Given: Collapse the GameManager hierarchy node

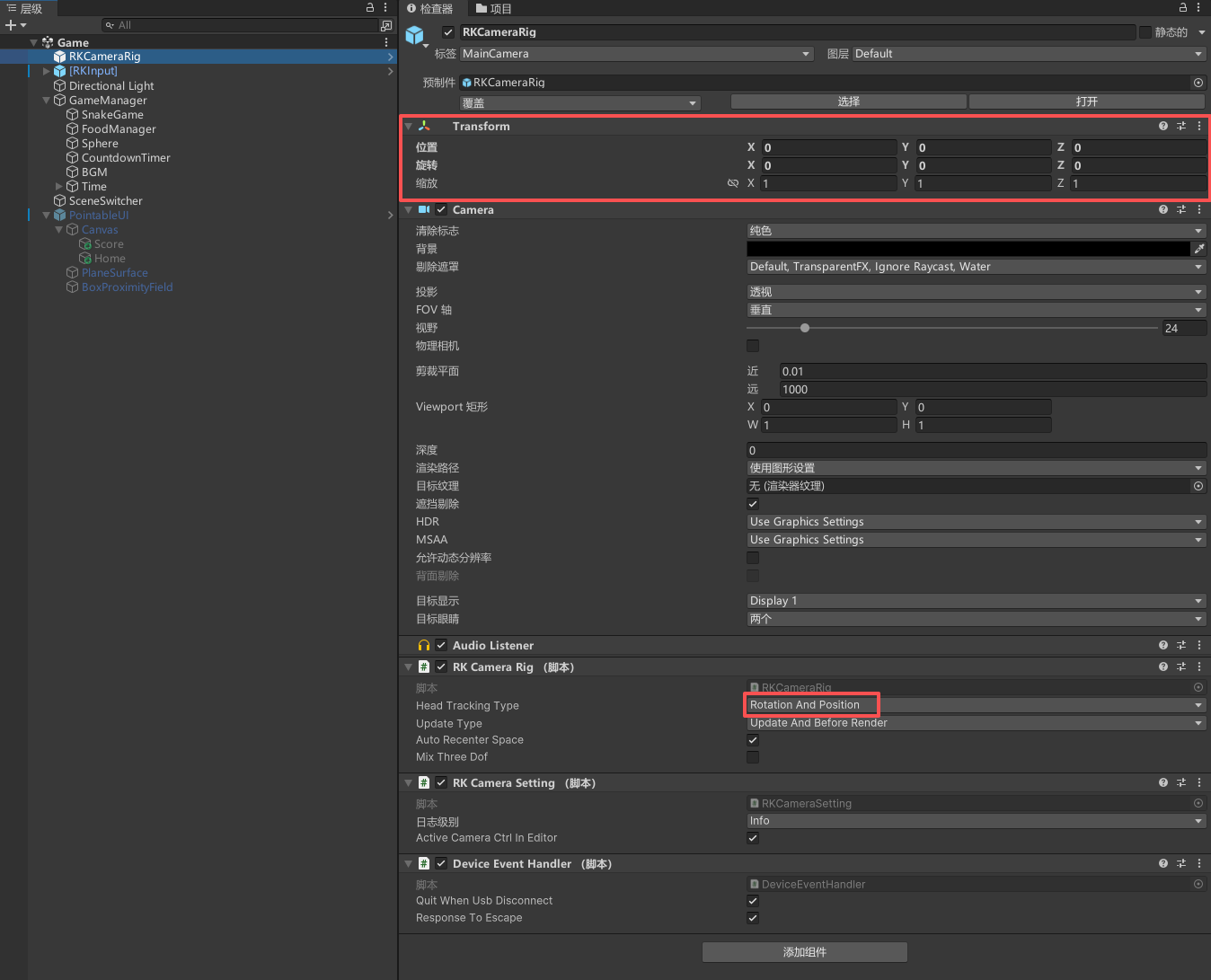Looking at the screenshot, I should pyautogui.click(x=47, y=101).
